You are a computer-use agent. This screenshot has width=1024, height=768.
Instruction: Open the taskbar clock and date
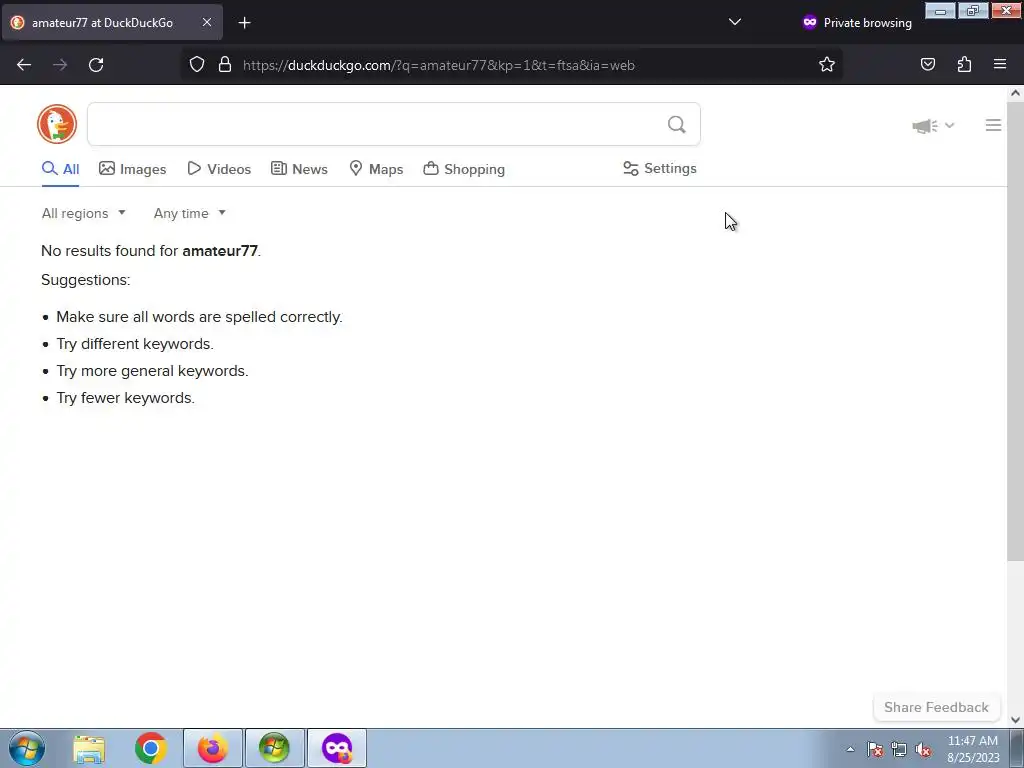click(x=973, y=749)
